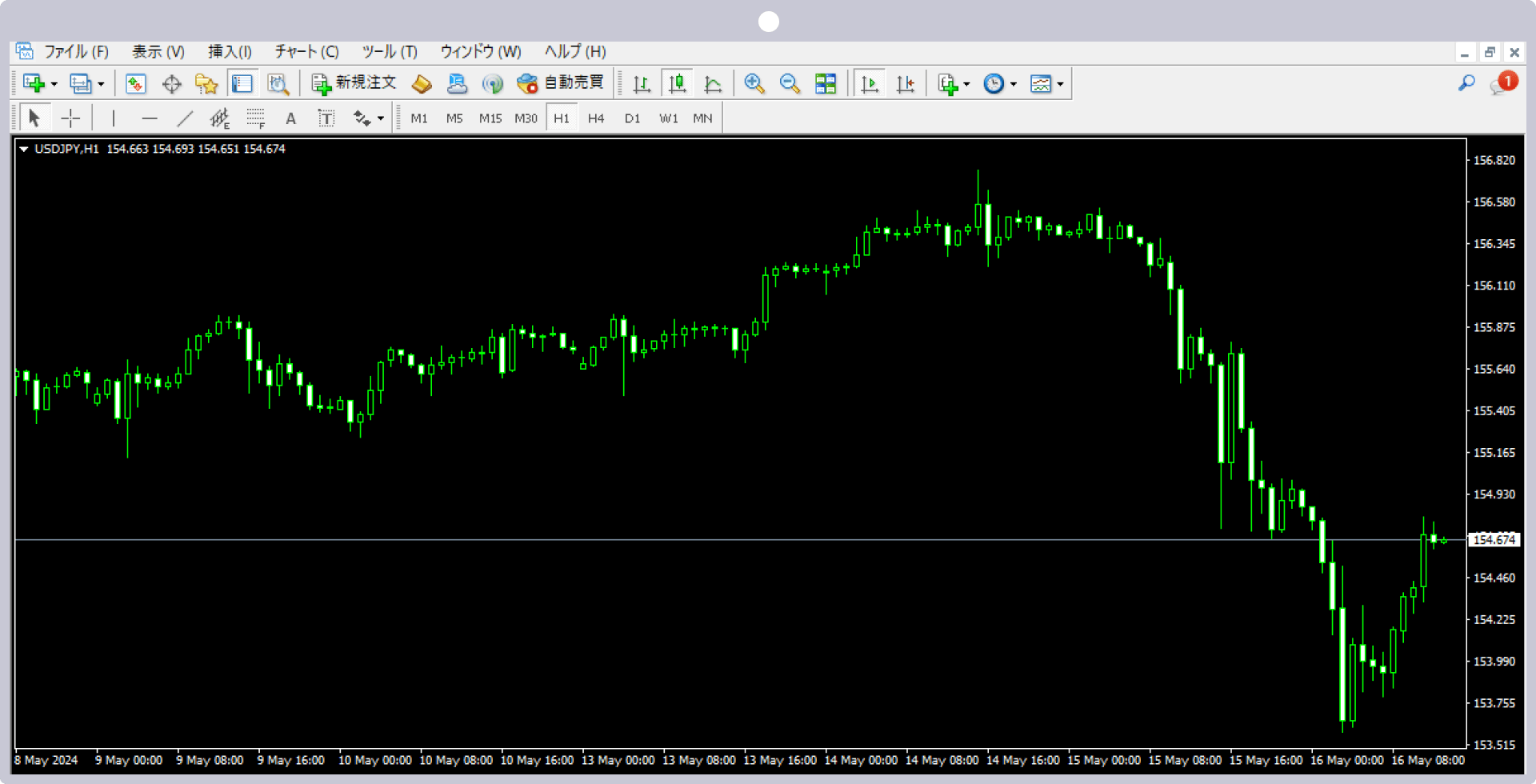Click the 新規注文 new order button
The width and height of the screenshot is (1536, 784).
354,83
